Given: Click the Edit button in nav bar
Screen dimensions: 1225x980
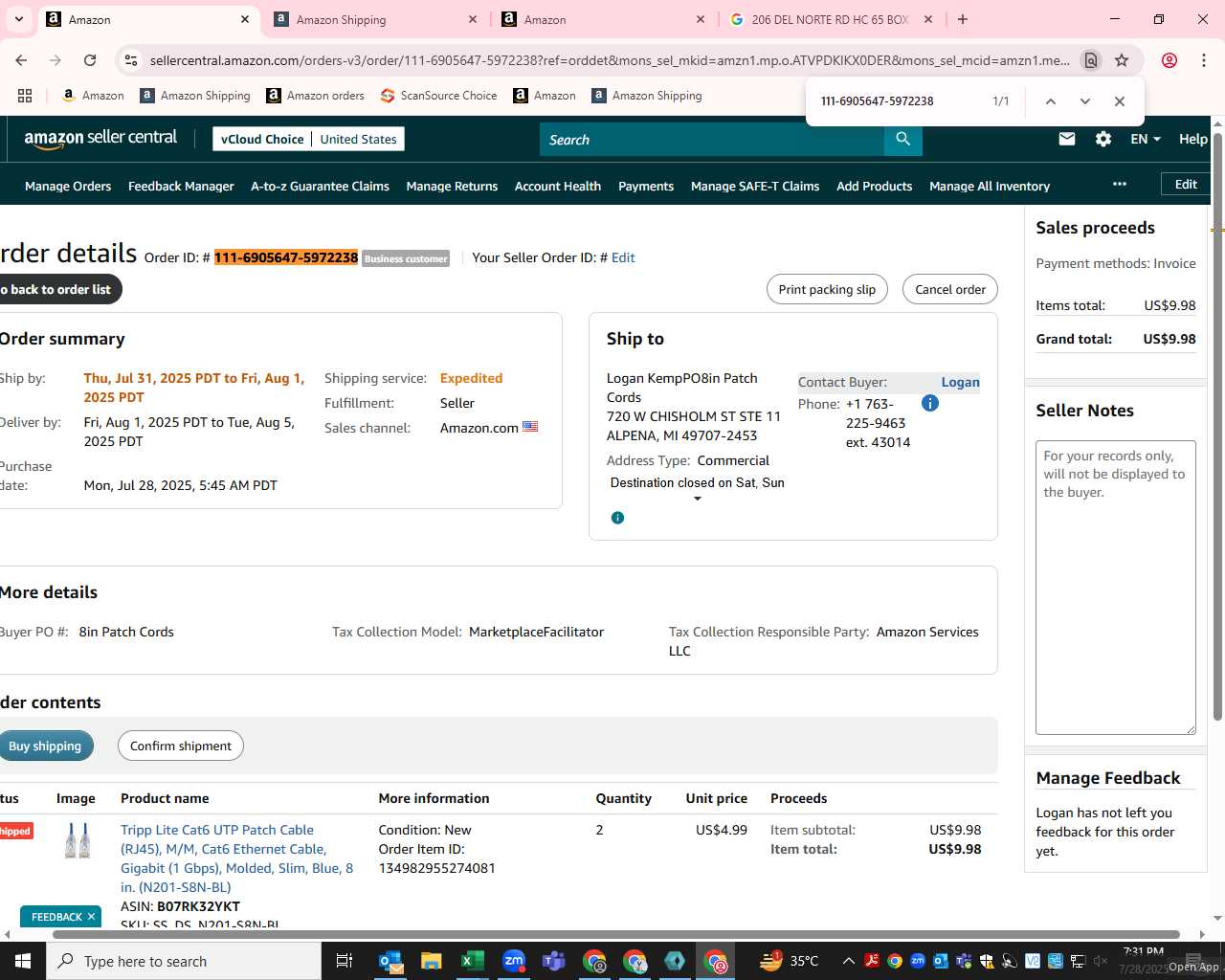Looking at the screenshot, I should (x=1186, y=184).
